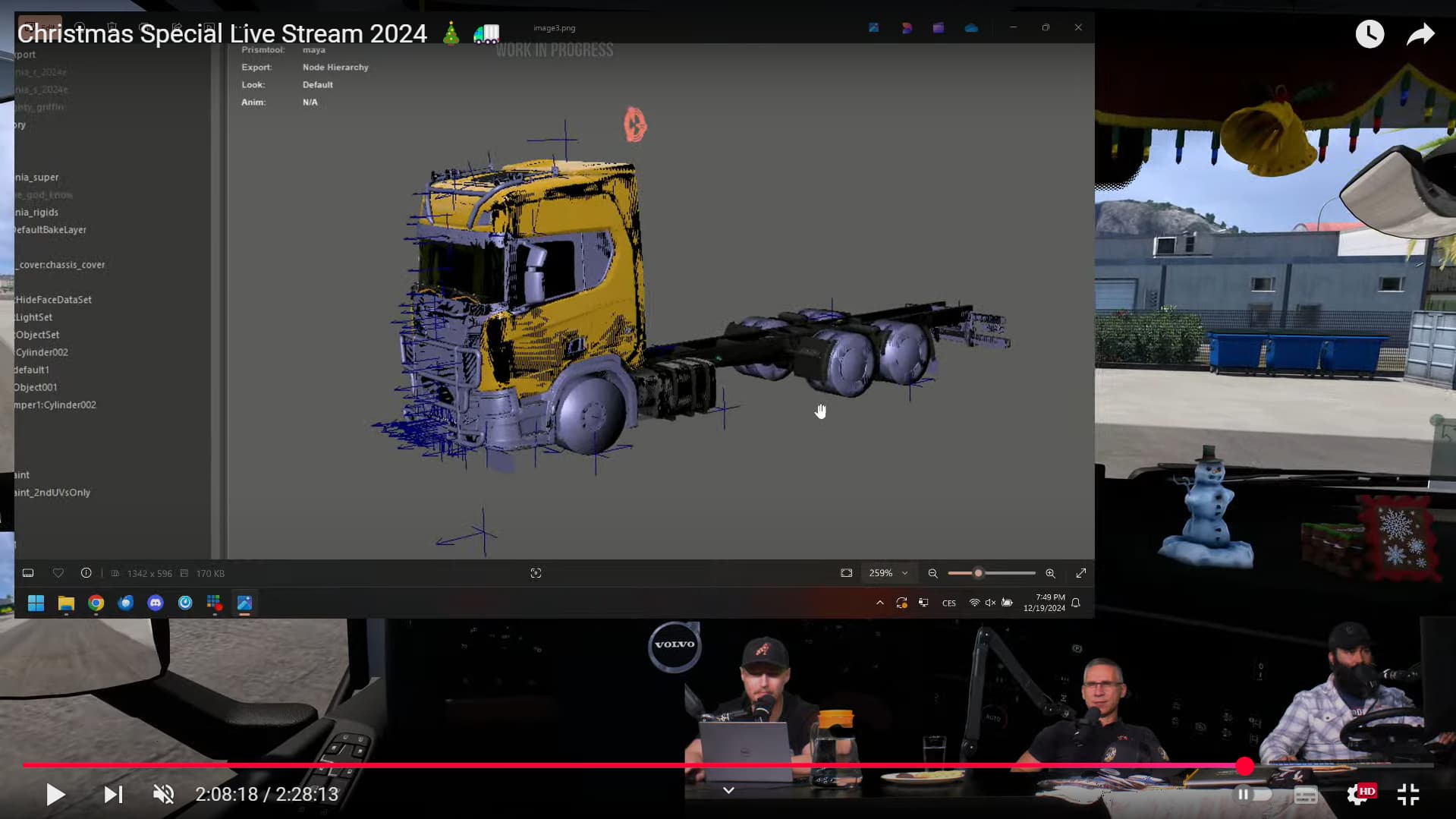Toggle the autoplay switch
The width and height of the screenshot is (1456, 819).
(x=1253, y=794)
